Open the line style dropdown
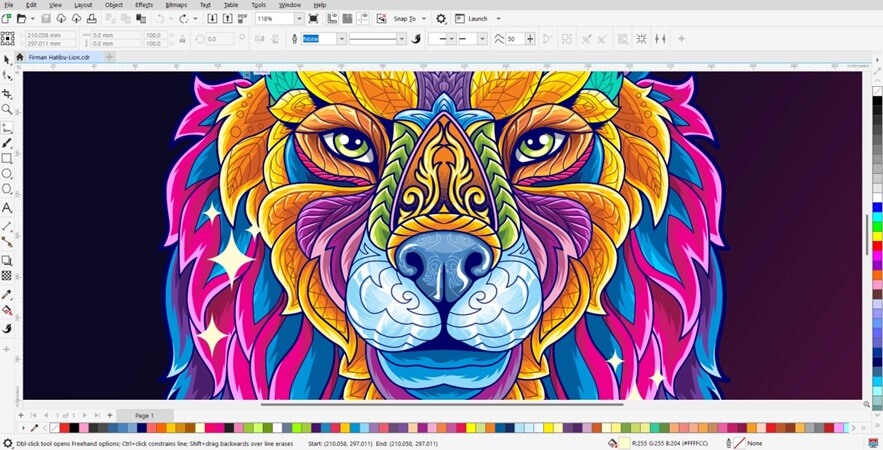This screenshot has height=450, width=883. [402, 39]
